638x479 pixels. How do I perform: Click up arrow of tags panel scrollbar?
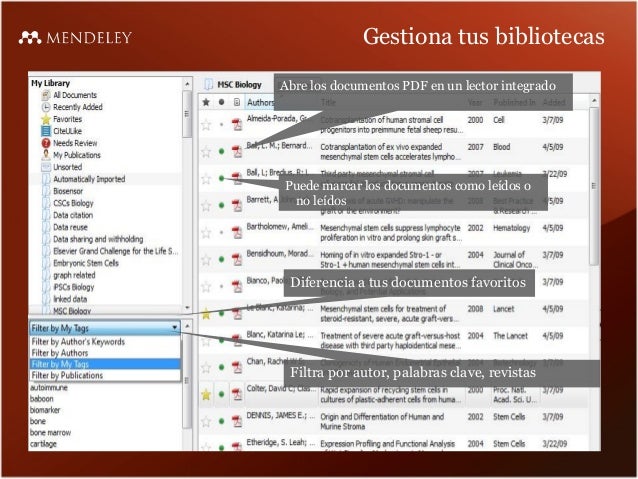click(x=187, y=326)
